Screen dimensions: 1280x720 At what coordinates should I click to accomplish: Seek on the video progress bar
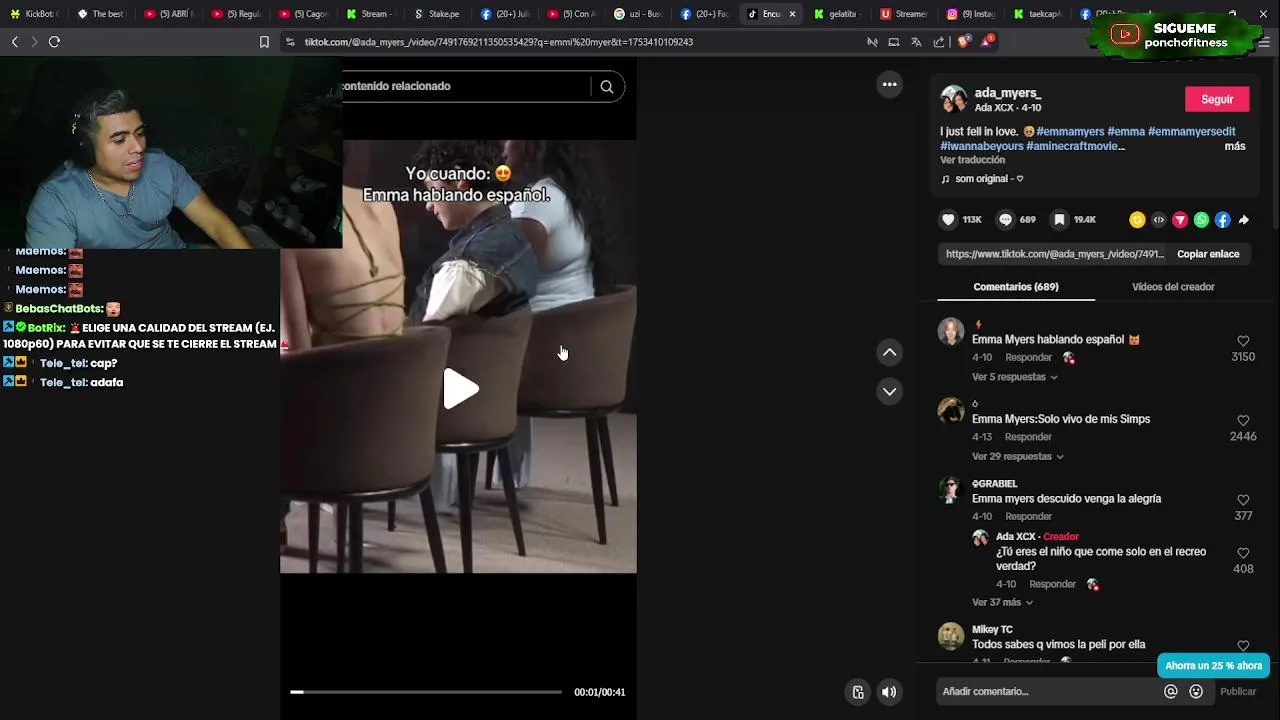426,692
